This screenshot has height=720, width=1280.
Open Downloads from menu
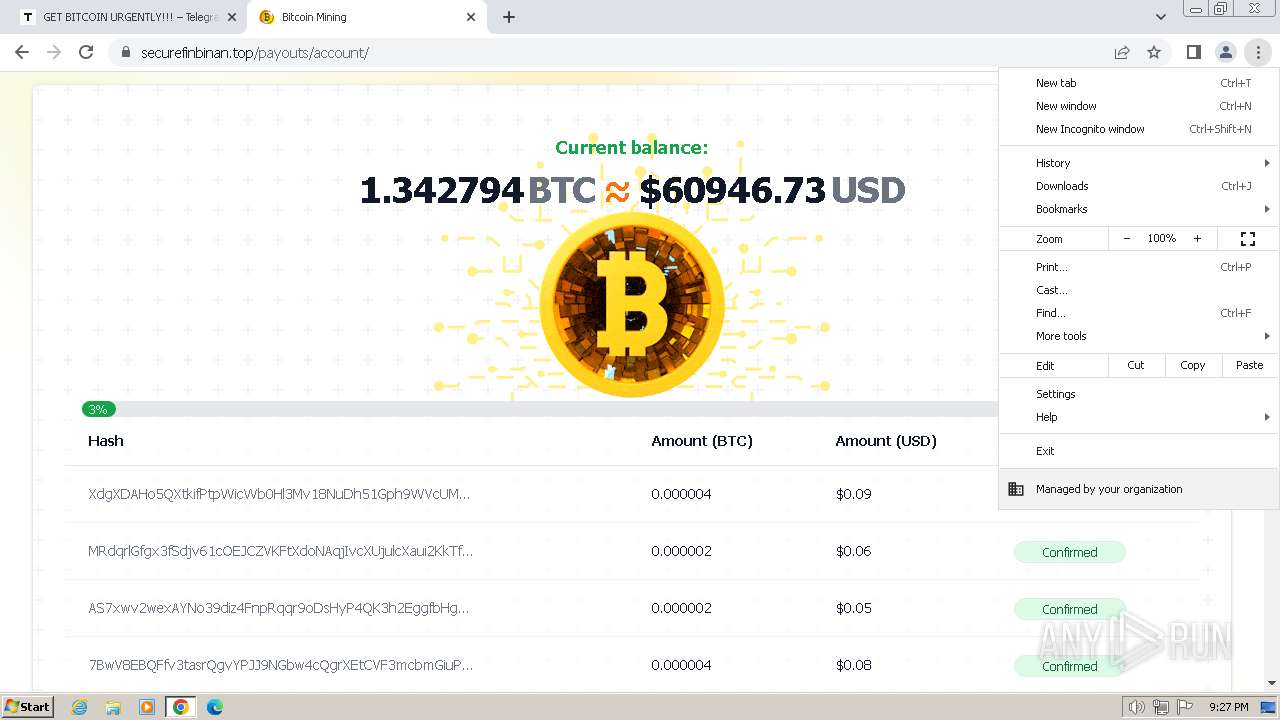coord(1139,186)
